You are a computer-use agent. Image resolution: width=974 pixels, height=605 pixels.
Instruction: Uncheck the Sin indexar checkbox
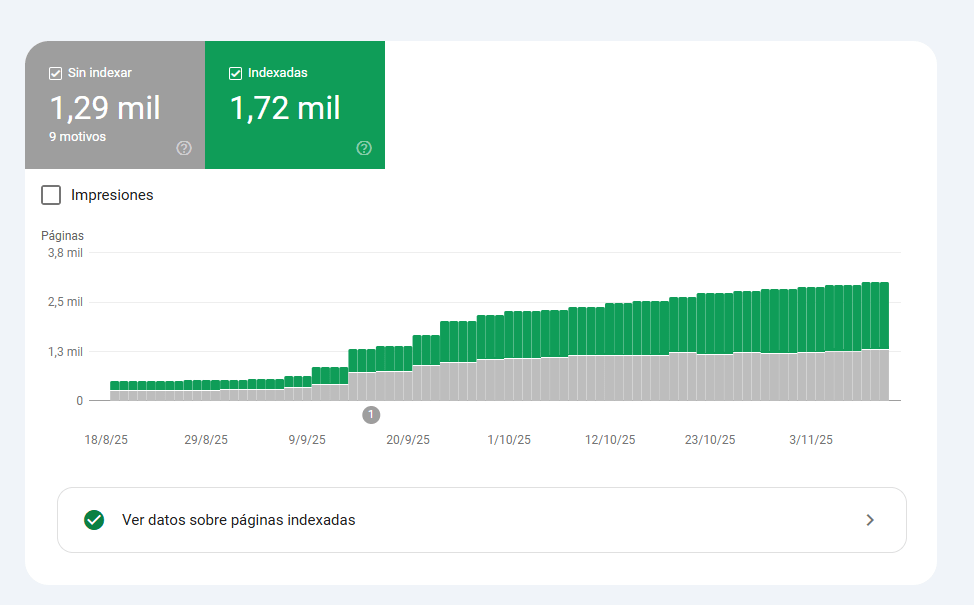click(x=55, y=73)
